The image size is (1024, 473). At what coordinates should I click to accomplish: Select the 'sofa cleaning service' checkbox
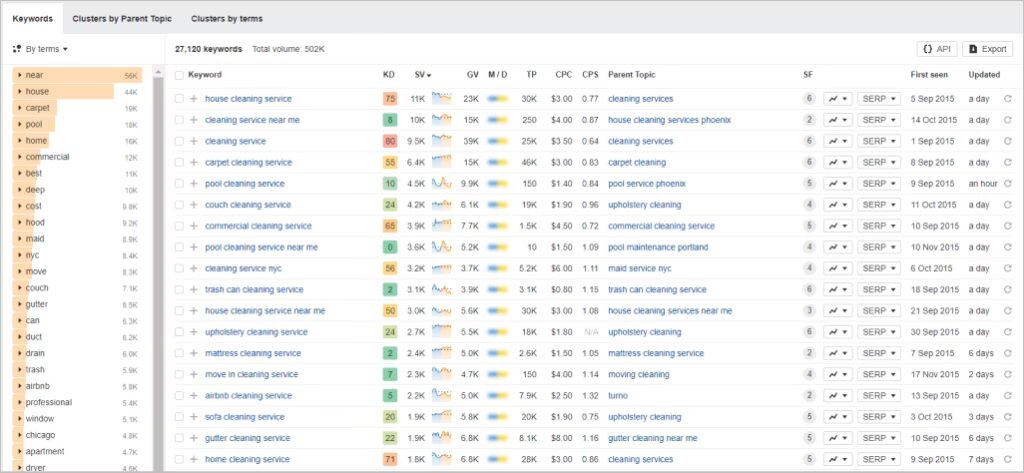(x=179, y=417)
